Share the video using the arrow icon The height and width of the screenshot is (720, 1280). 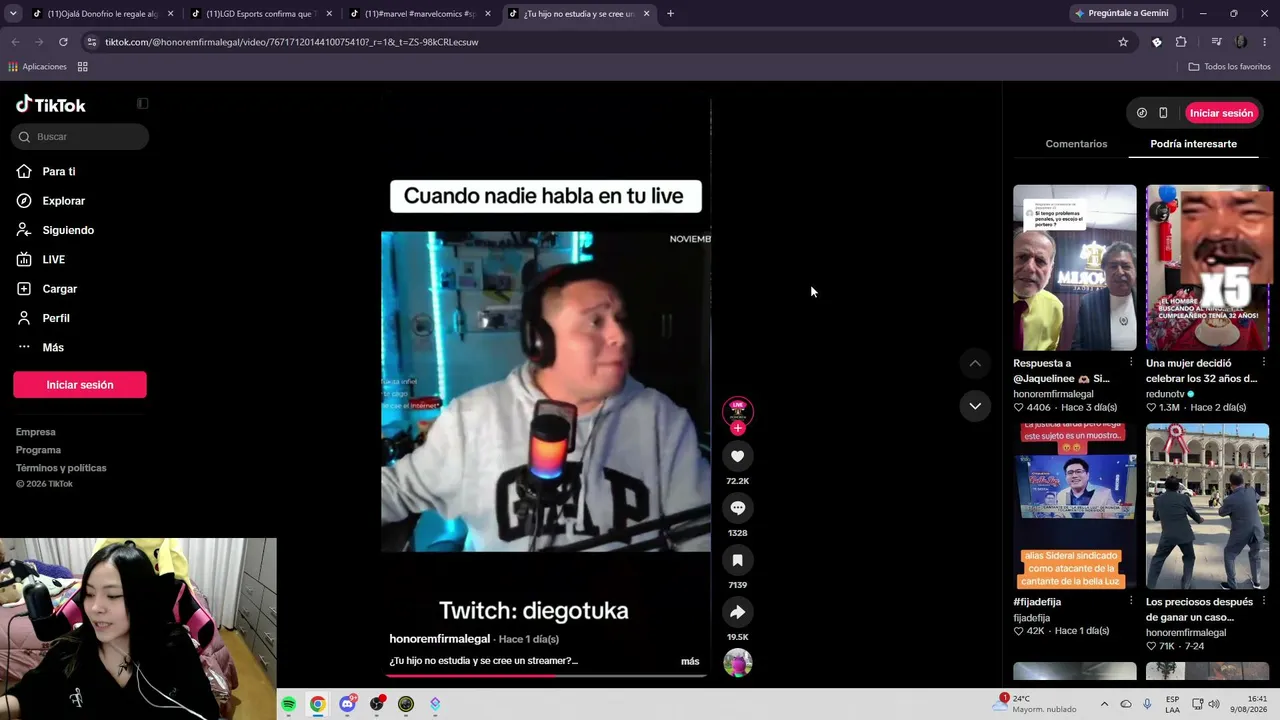pos(737,612)
